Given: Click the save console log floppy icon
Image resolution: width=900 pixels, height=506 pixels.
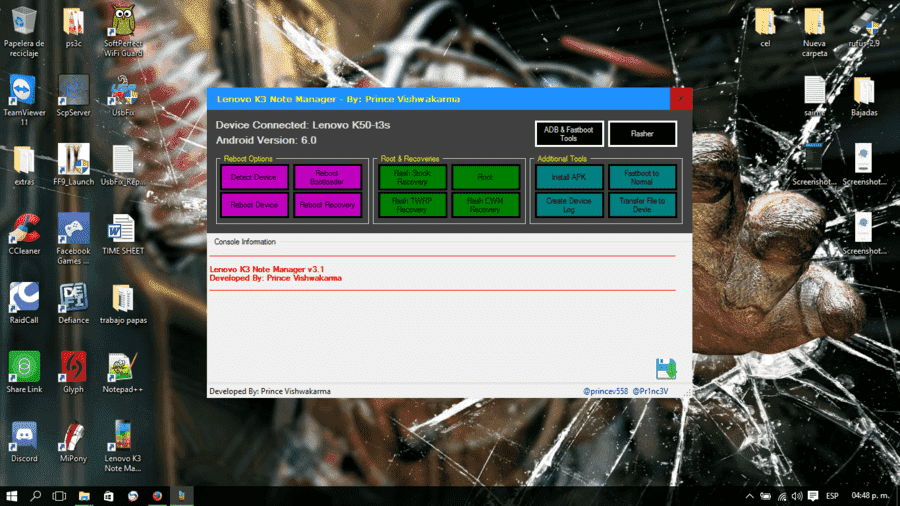Looking at the screenshot, I should tap(666, 369).
